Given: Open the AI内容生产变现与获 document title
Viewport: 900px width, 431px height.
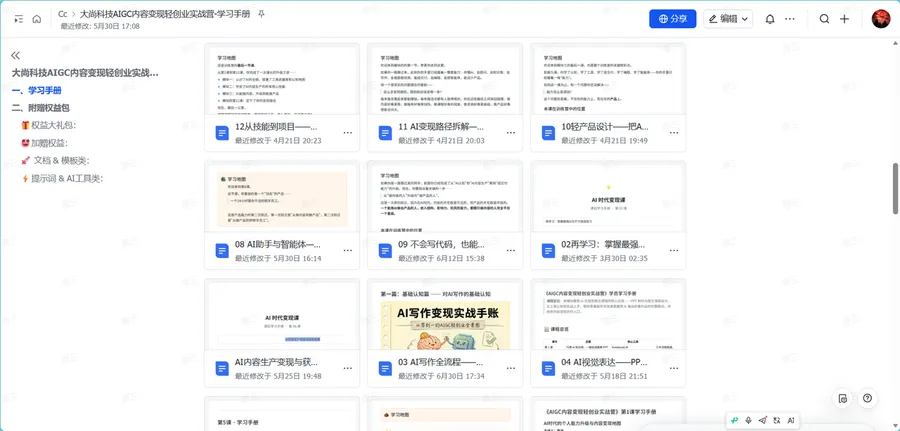Looking at the screenshot, I should click(276, 363).
